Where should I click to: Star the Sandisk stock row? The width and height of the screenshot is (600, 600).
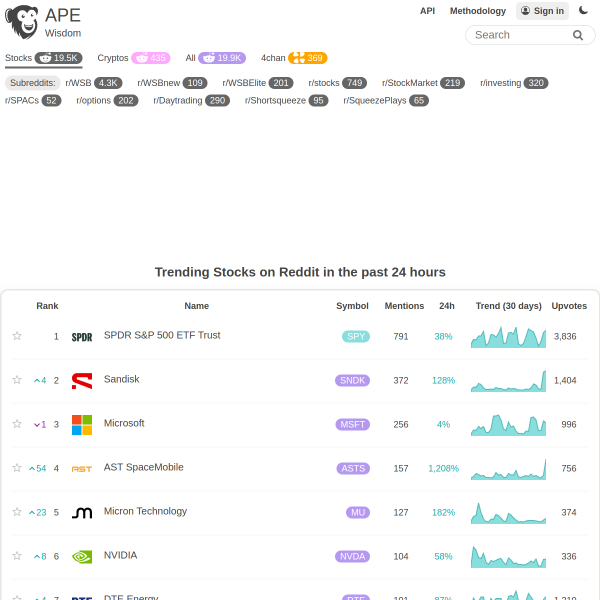[x=17, y=381]
